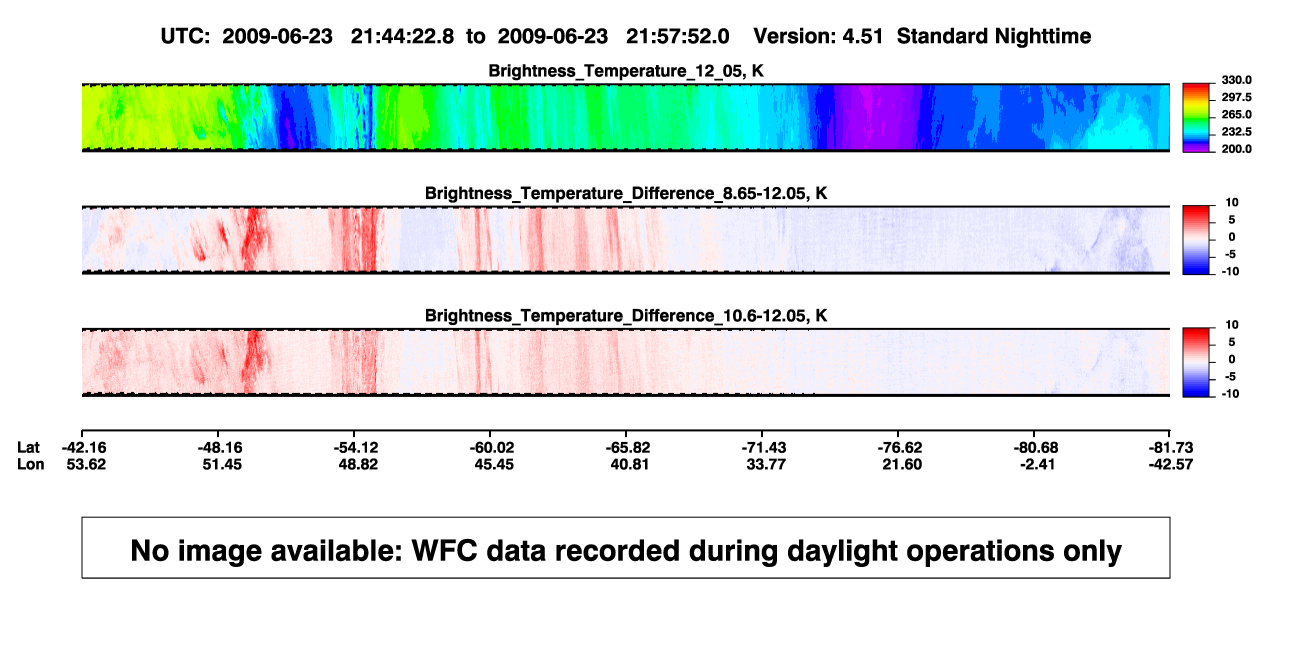Click the Standard Nighttime label
The height and width of the screenshot is (667, 1300).
(x=994, y=36)
